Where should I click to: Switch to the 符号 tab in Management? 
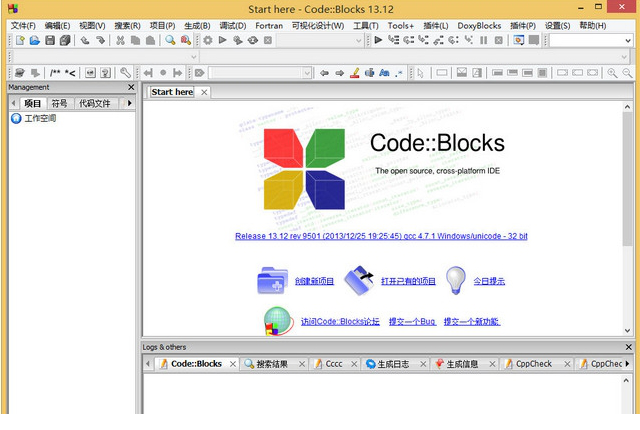point(59,103)
